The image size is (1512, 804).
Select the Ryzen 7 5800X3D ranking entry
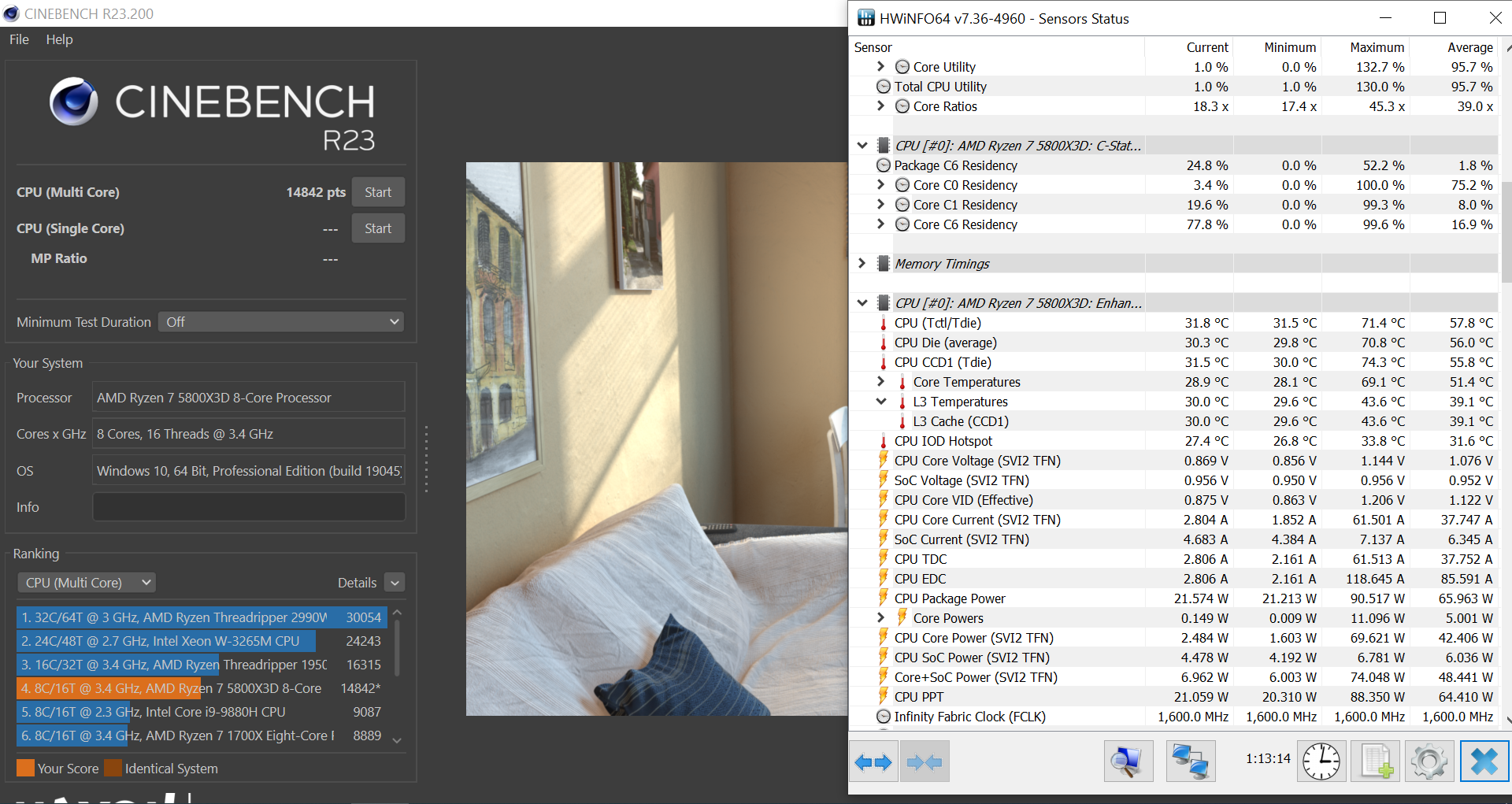(x=202, y=688)
